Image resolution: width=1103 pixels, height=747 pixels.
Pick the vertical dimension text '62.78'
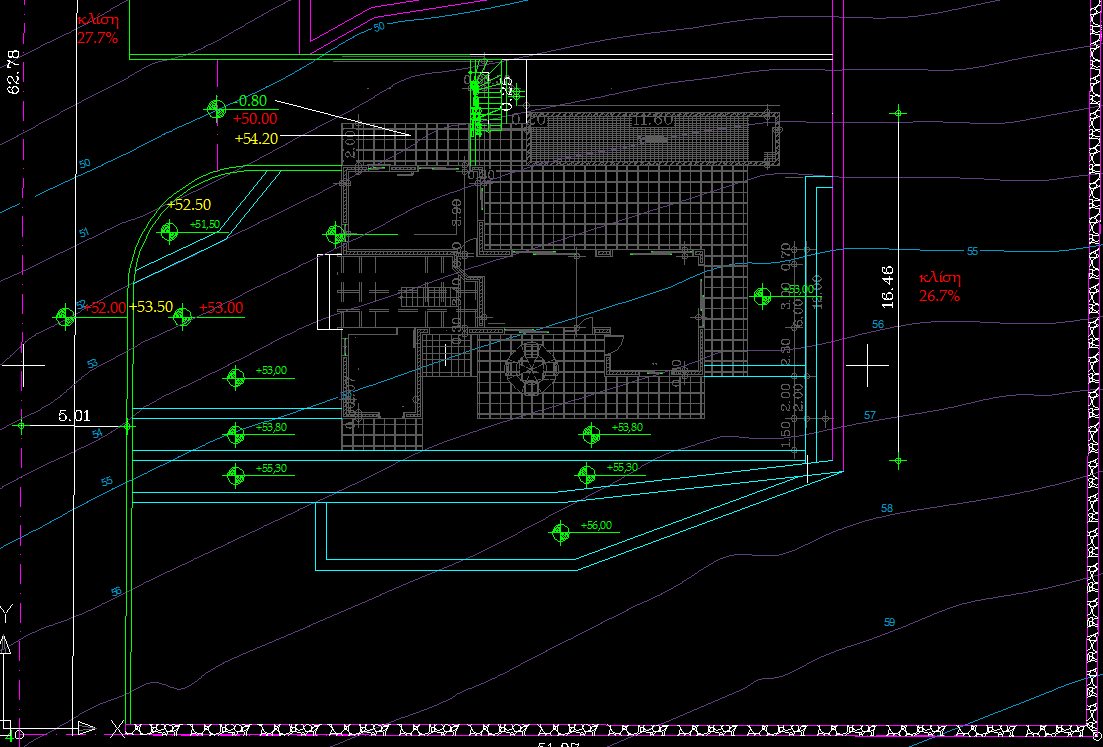pos(13,72)
